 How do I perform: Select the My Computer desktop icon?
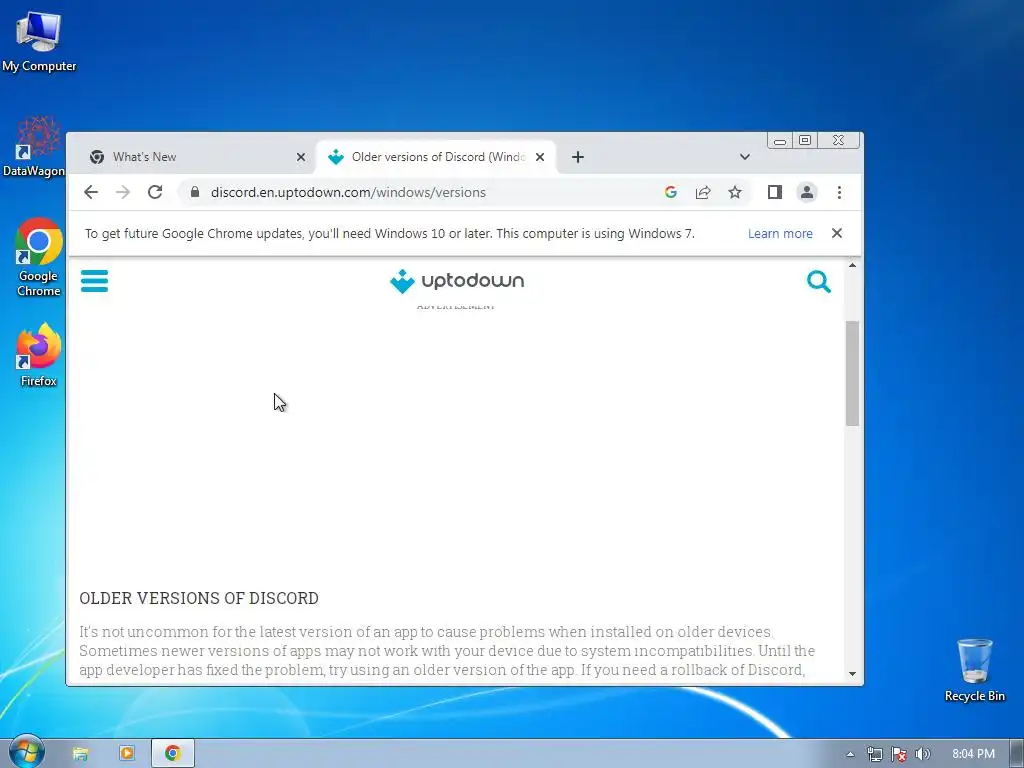(39, 42)
